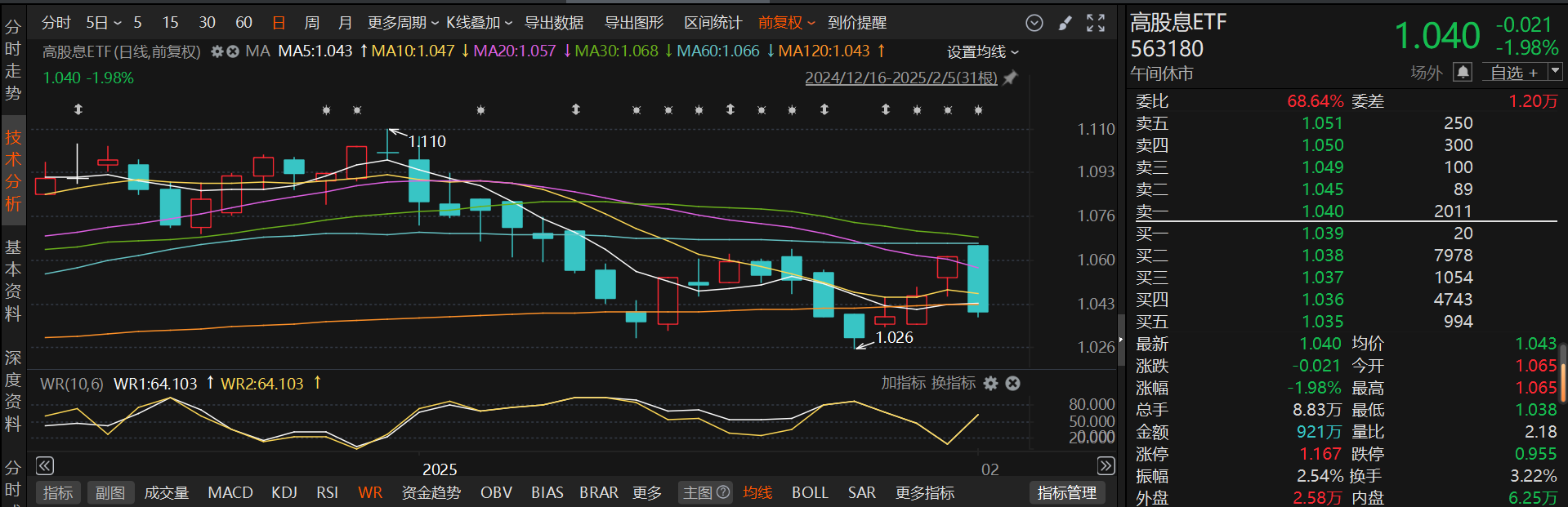Open date range link 2024/12/16-2025/2/5

tap(901, 78)
